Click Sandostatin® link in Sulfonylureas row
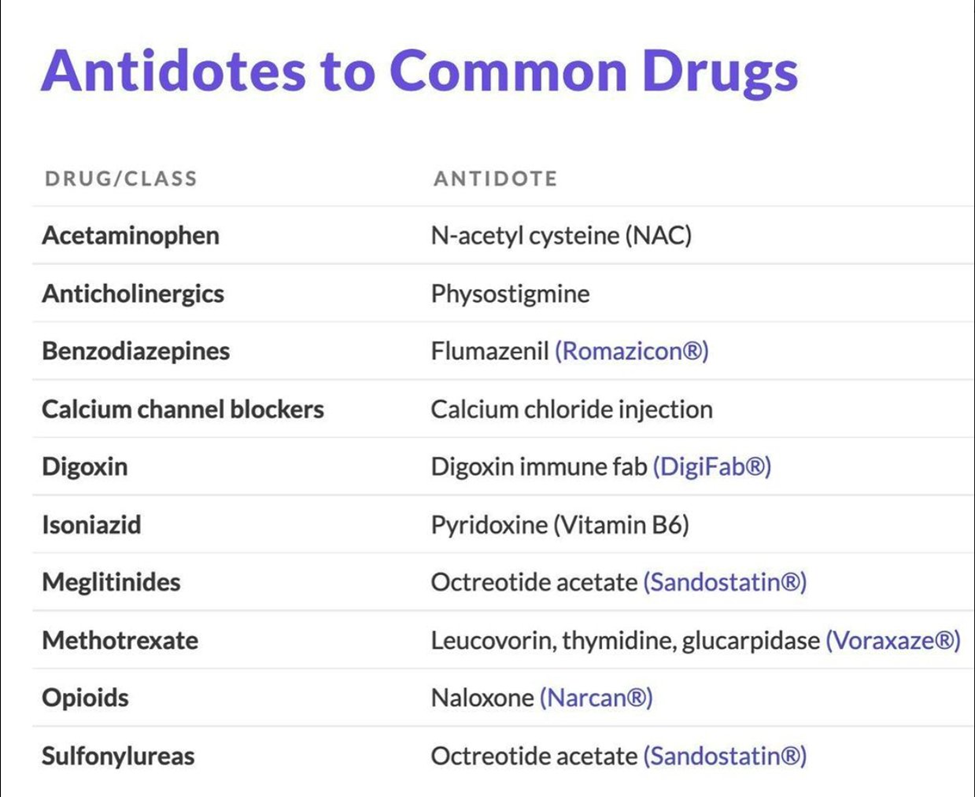Viewport: 975px width, 797px height. pyautogui.click(x=725, y=756)
